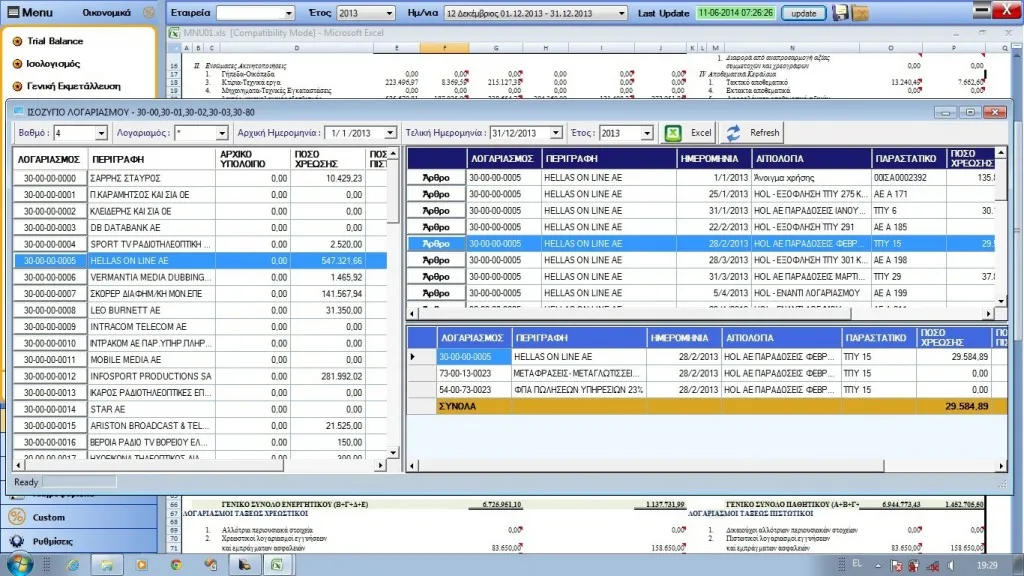Open the Τελική Ημερομηνία date picker dropdown
The width and height of the screenshot is (1024, 576).
click(x=556, y=133)
